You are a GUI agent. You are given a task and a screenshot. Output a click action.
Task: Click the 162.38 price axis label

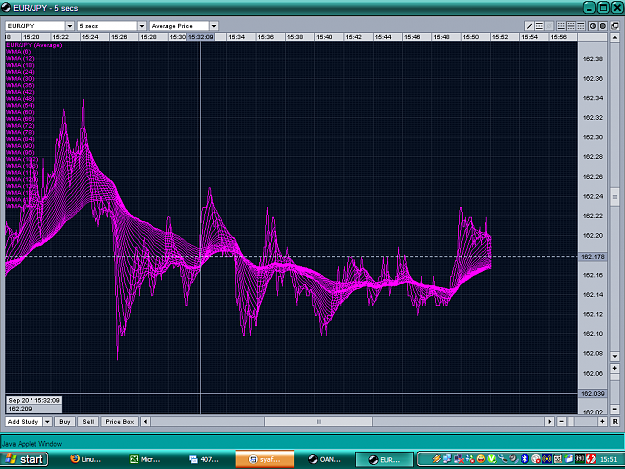[593, 59]
